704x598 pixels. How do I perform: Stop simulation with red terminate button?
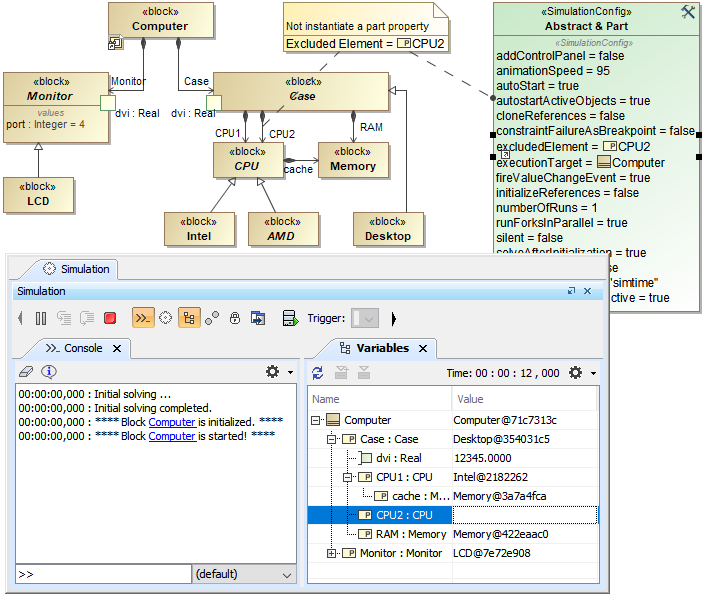coord(110,319)
